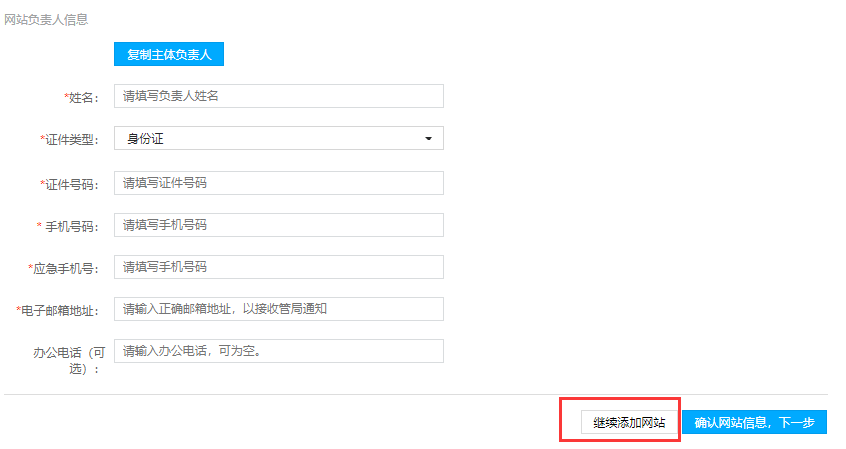
Task: Select the 手机号码 input field
Action: coord(278,225)
